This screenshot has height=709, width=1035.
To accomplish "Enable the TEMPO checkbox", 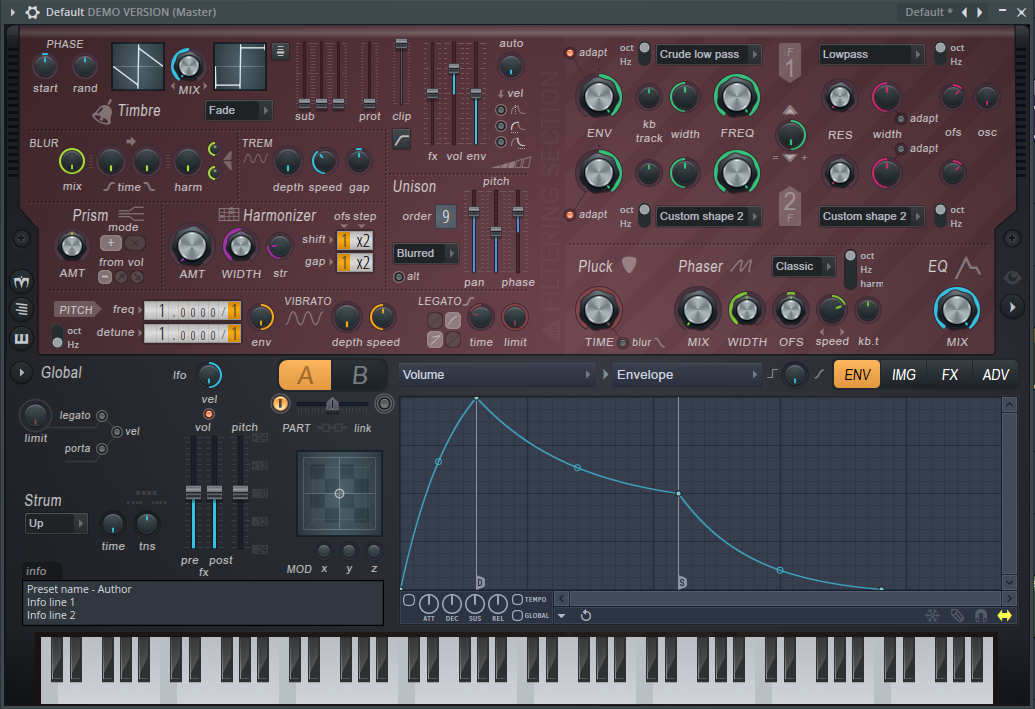I will pos(517,599).
